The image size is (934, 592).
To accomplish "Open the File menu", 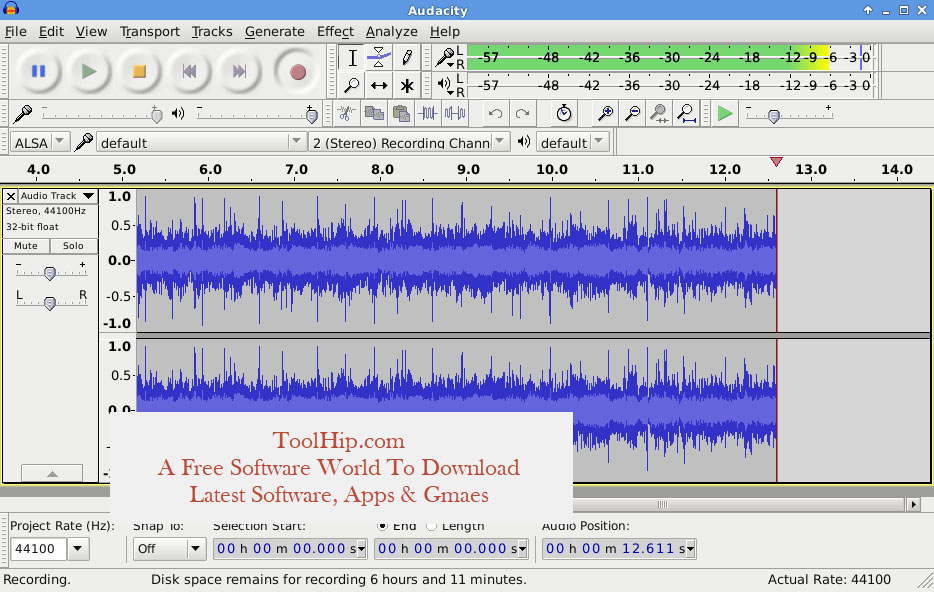I will (x=15, y=32).
